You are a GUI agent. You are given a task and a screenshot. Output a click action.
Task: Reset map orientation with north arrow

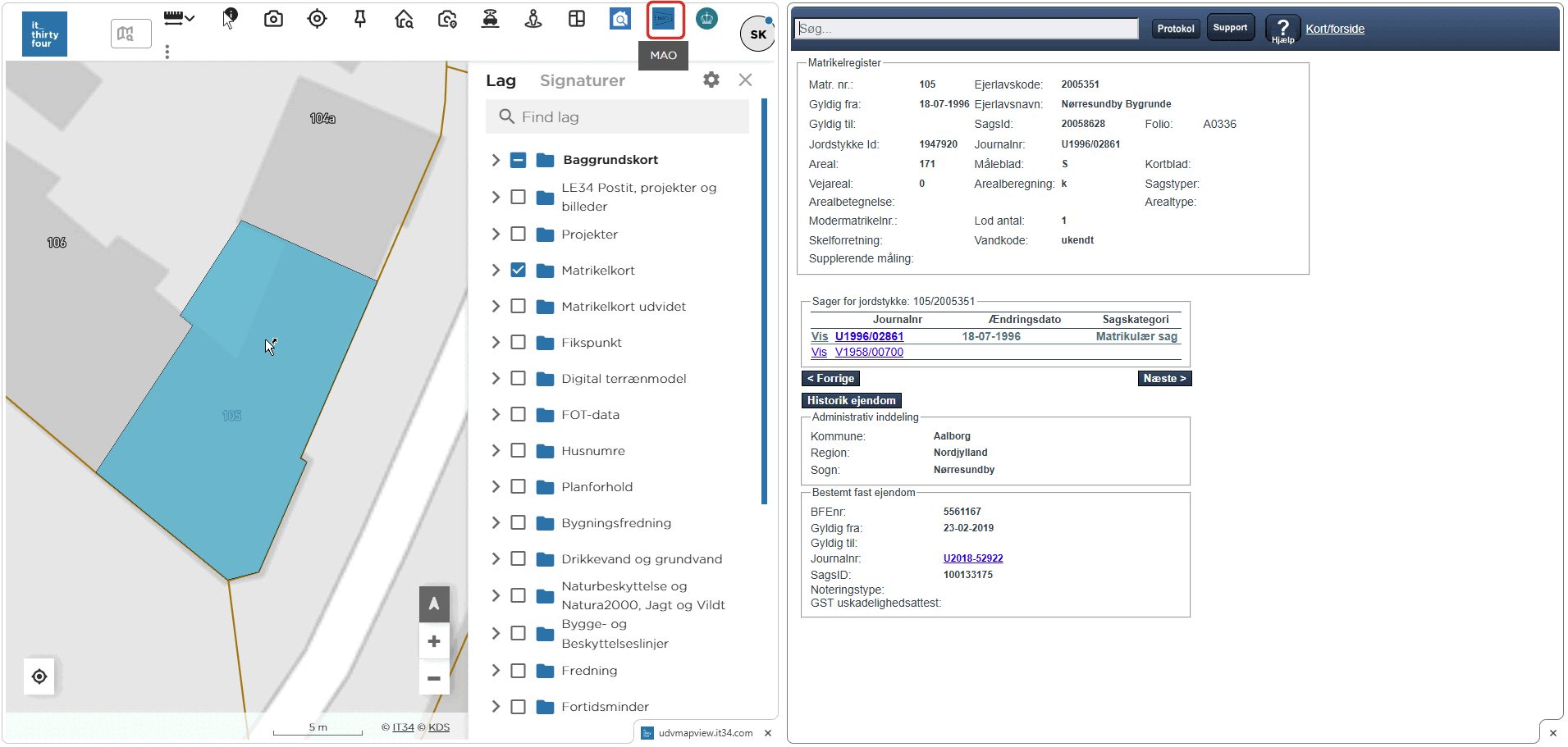(x=434, y=604)
